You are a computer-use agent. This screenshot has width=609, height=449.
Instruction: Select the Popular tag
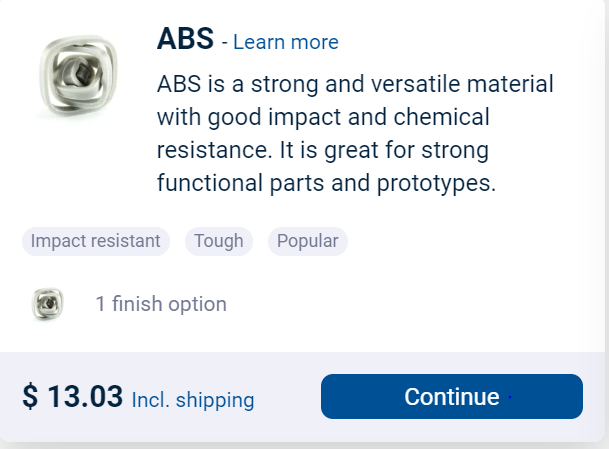coord(308,241)
